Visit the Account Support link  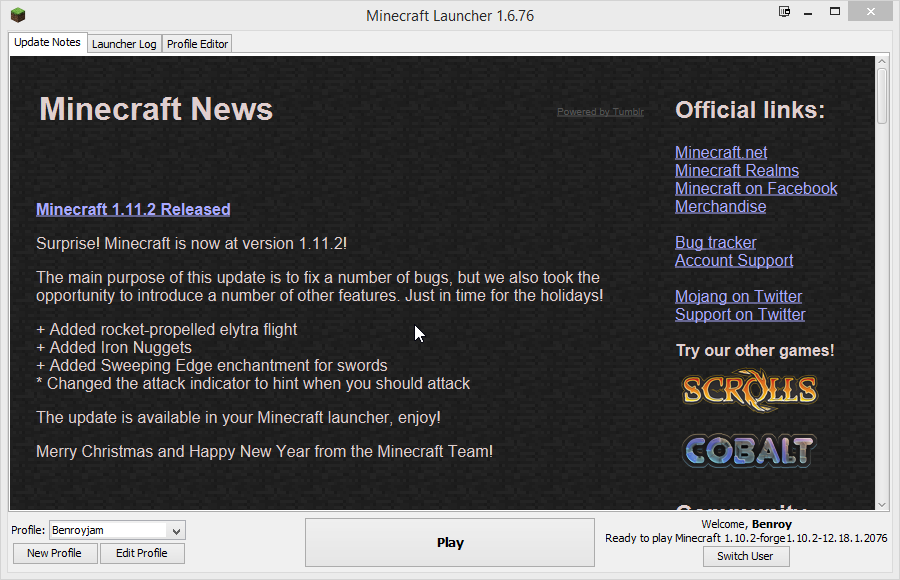tap(733, 260)
